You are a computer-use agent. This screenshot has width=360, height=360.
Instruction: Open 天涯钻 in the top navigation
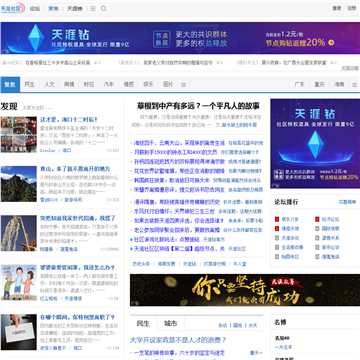pos(75,9)
